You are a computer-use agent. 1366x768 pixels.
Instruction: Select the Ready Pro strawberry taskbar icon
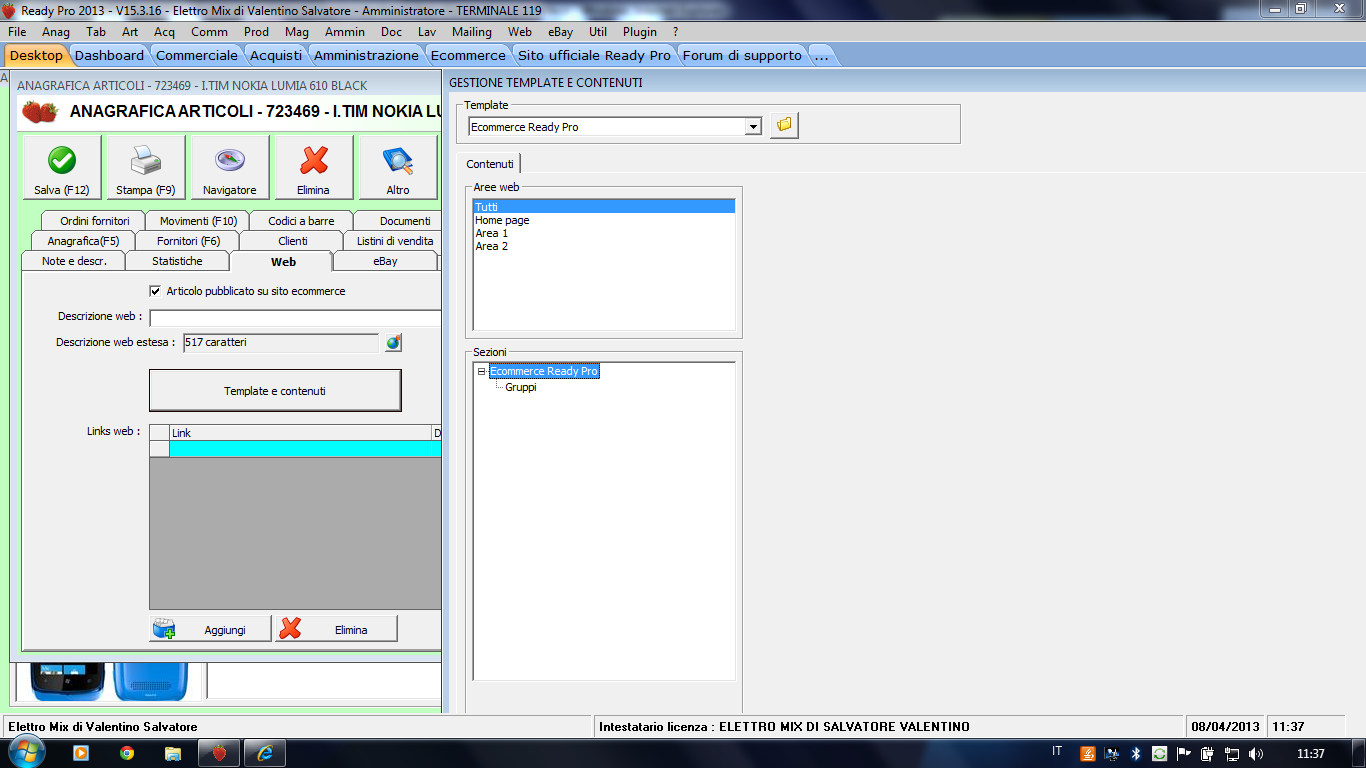pyautogui.click(x=219, y=753)
